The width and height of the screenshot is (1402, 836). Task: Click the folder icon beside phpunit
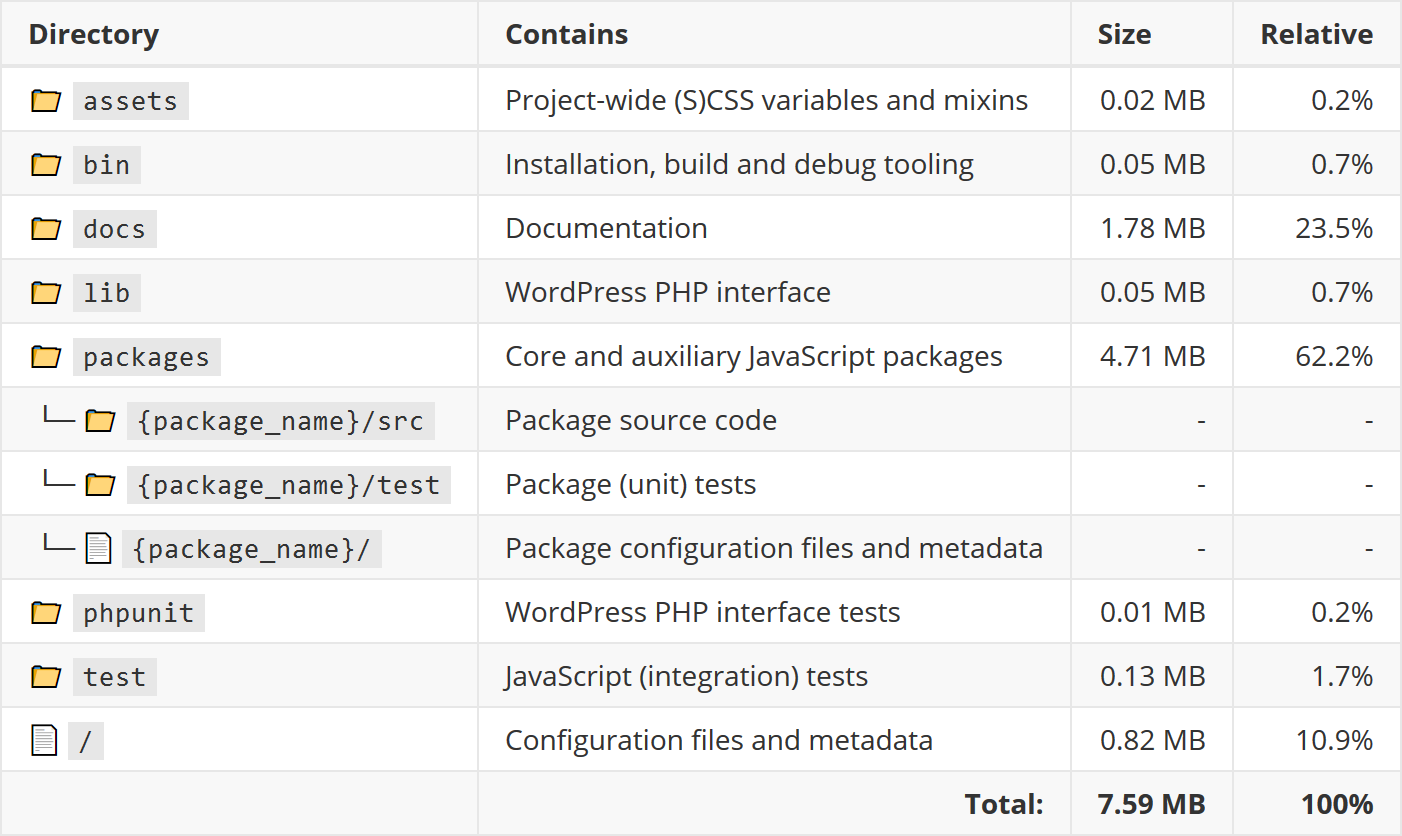(x=45, y=613)
